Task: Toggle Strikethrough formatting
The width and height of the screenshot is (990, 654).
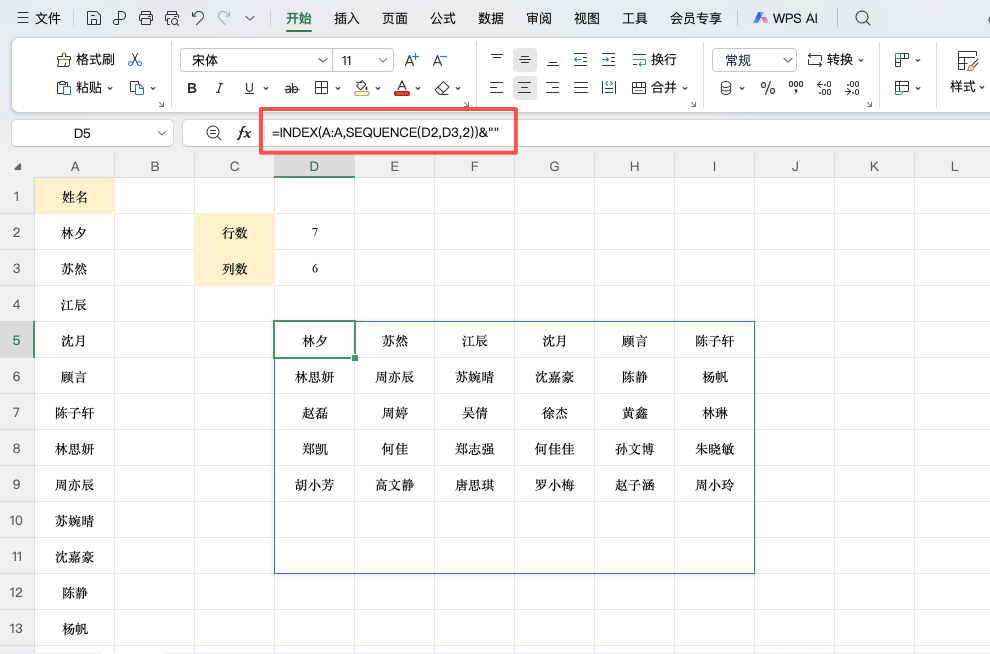Action: [x=291, y=88]
